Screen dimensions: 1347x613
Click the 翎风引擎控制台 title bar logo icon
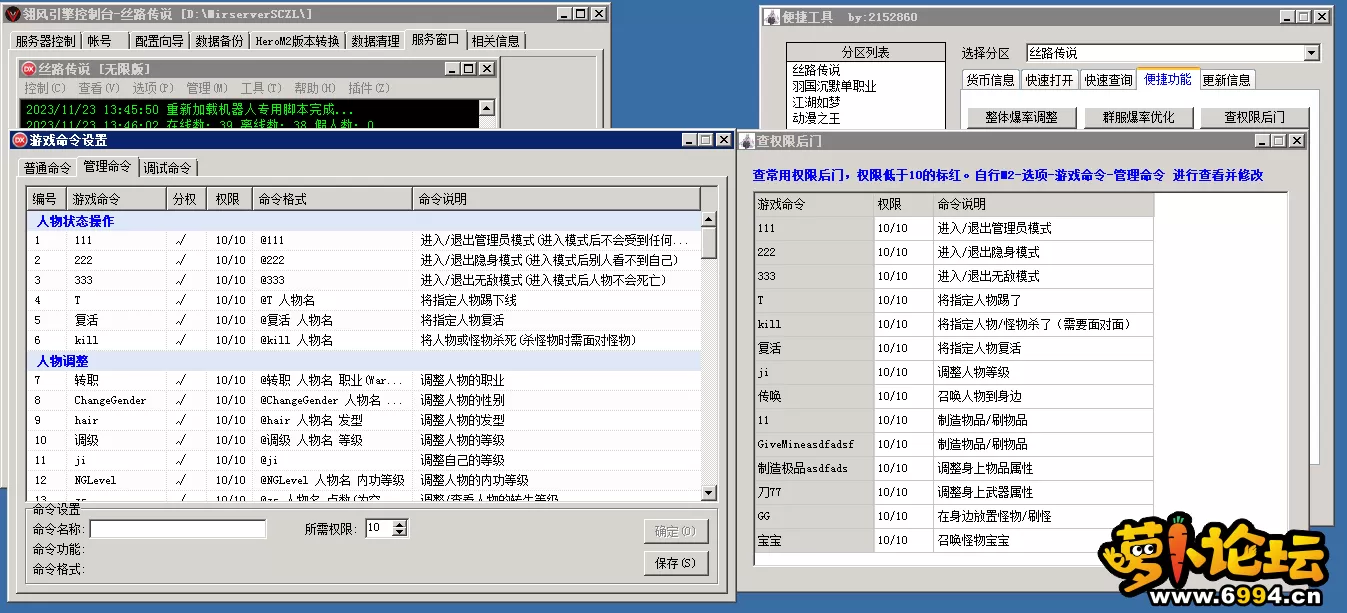(x=11, y=14)
